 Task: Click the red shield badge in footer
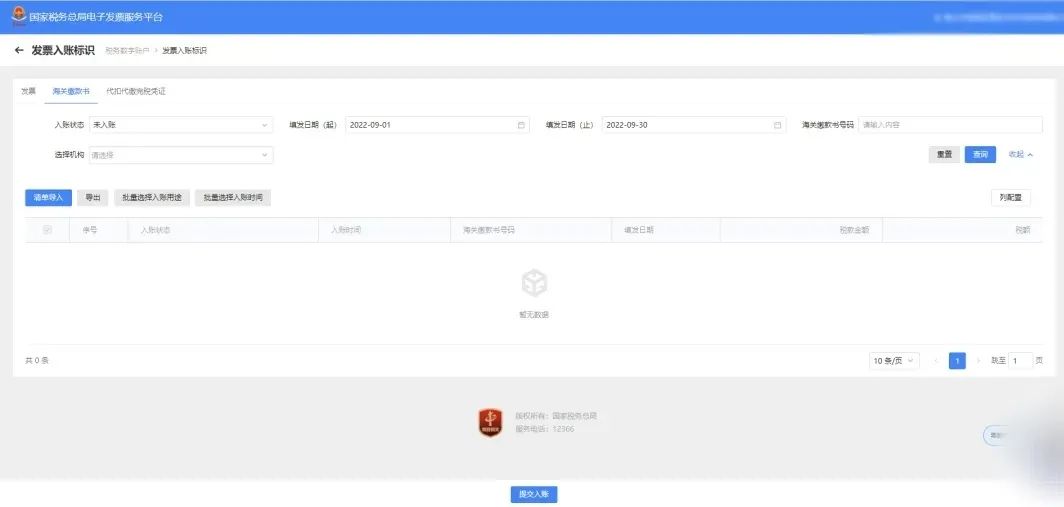490,422
